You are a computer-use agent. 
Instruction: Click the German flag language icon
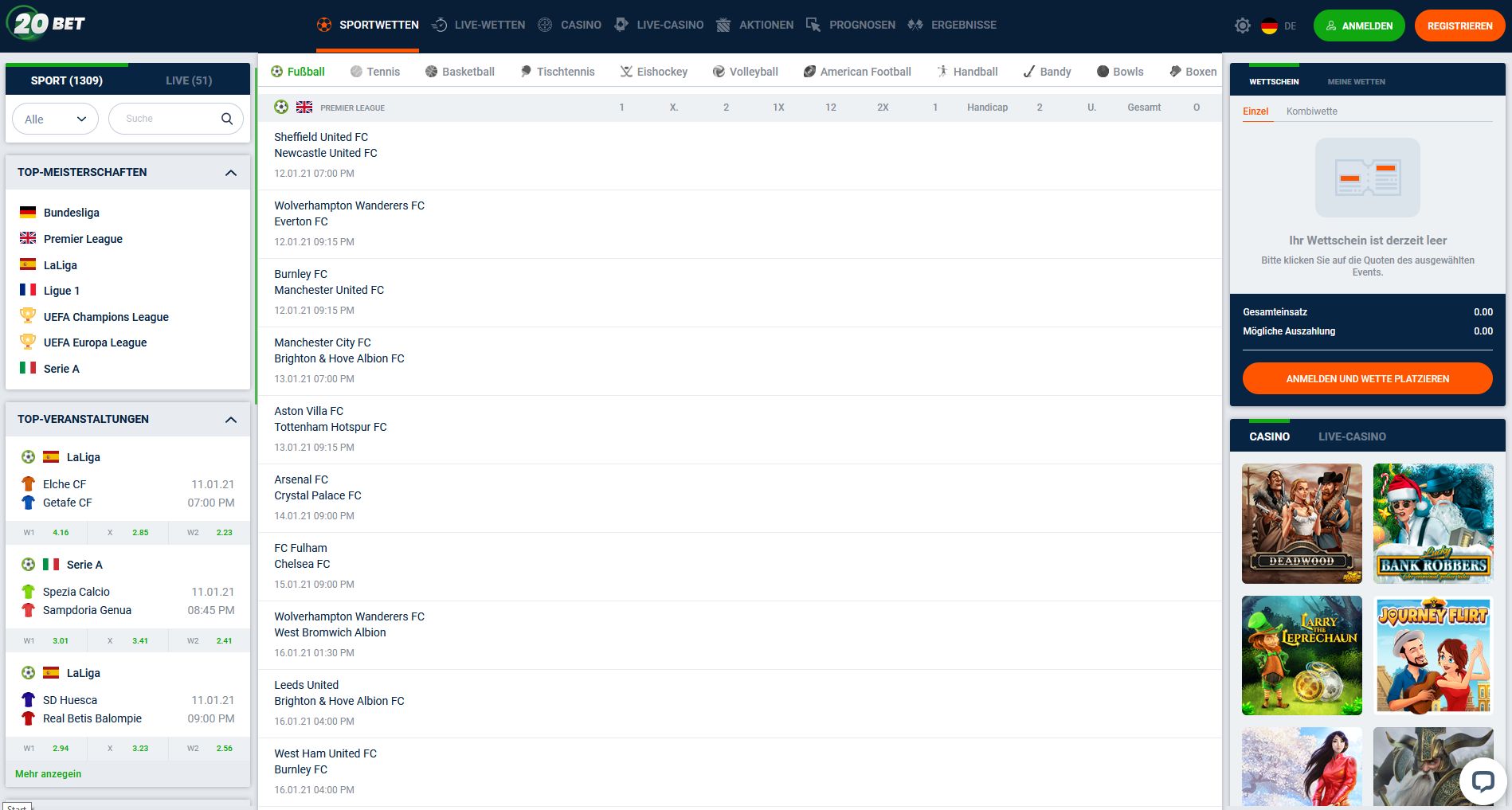(1269, 25)
